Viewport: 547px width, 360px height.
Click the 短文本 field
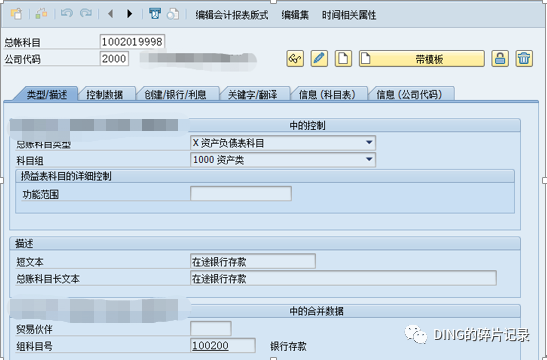click(x=253, y=261)
